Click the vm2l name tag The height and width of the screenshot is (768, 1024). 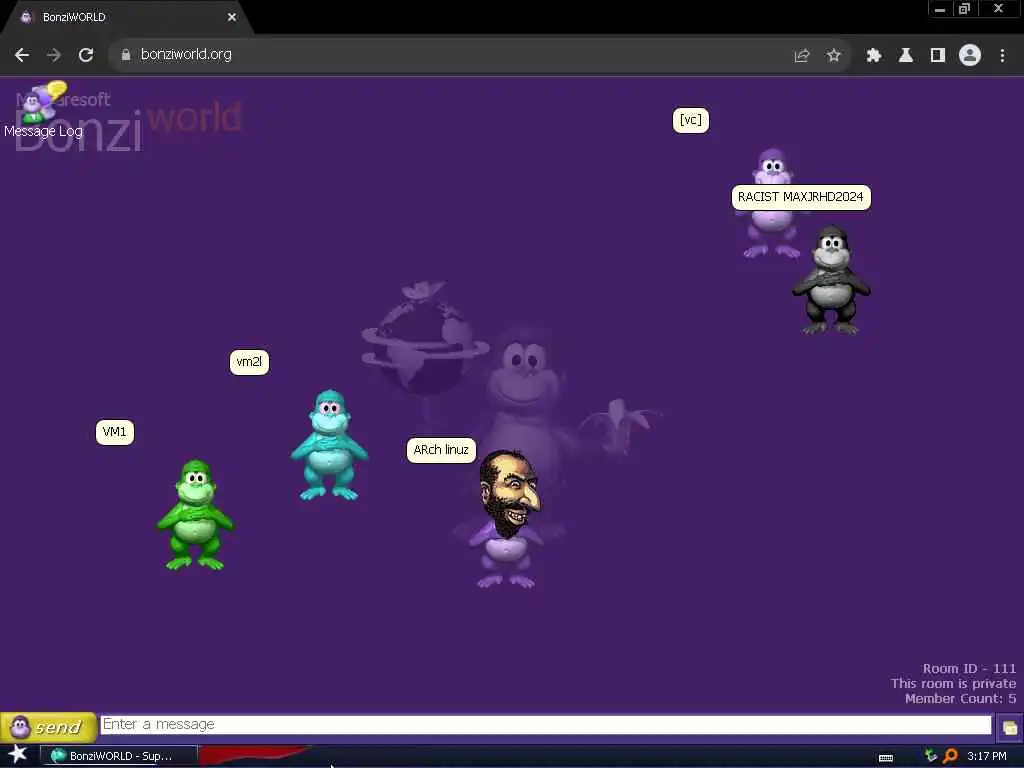tap(249, 362)
